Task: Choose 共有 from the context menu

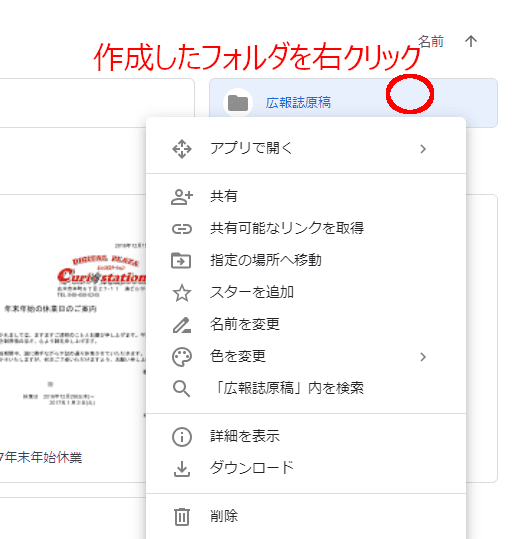Action: tap(306, 196)
